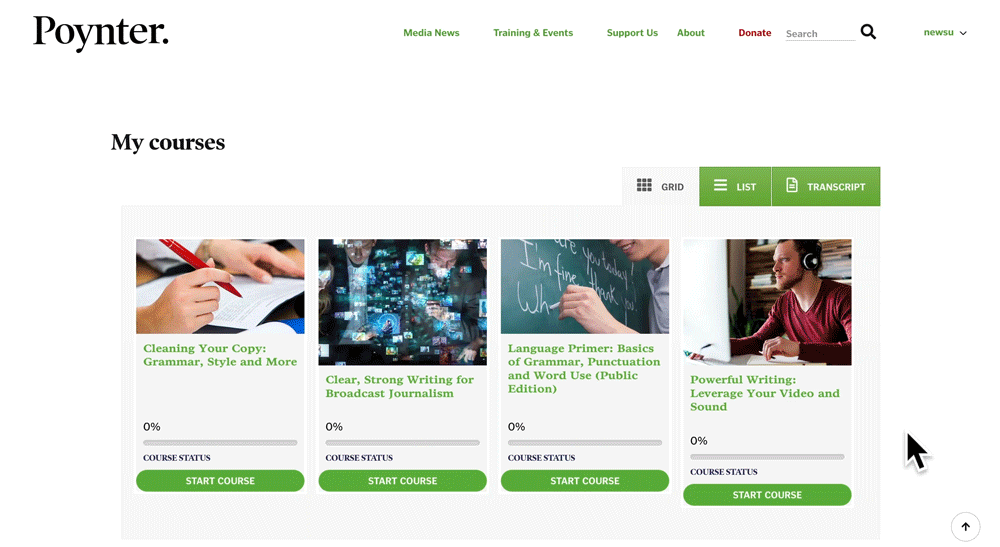Click the chalkboard Language Primer thumbnail
The image size is (1000, 547).
(585, 286)
